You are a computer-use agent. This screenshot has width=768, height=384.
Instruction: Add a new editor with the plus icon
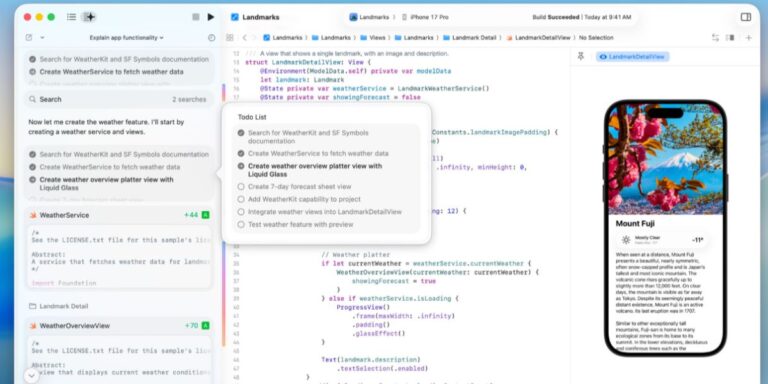pyautogui.click(x=748, y=38)
